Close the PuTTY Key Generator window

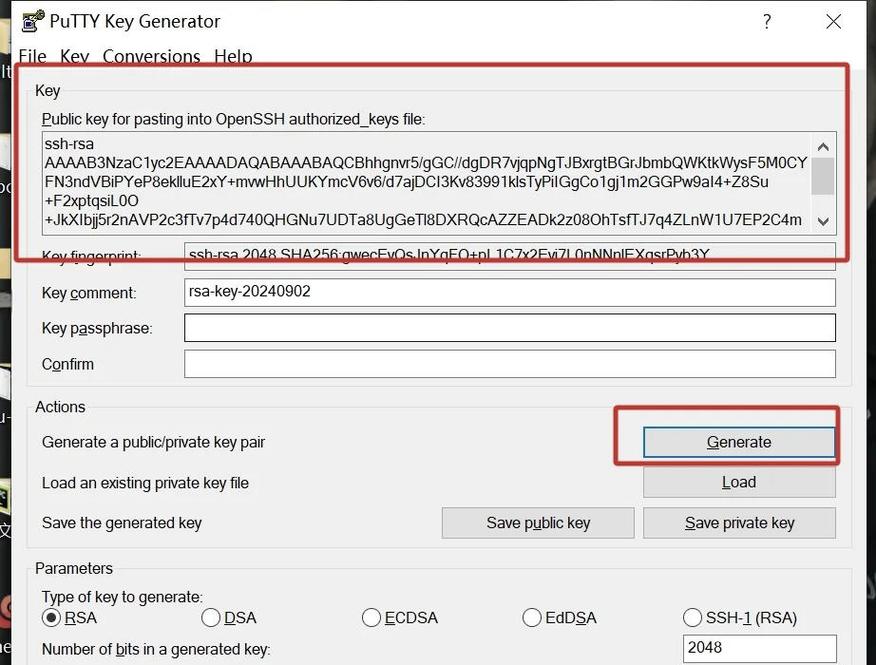tap(834, 22)
